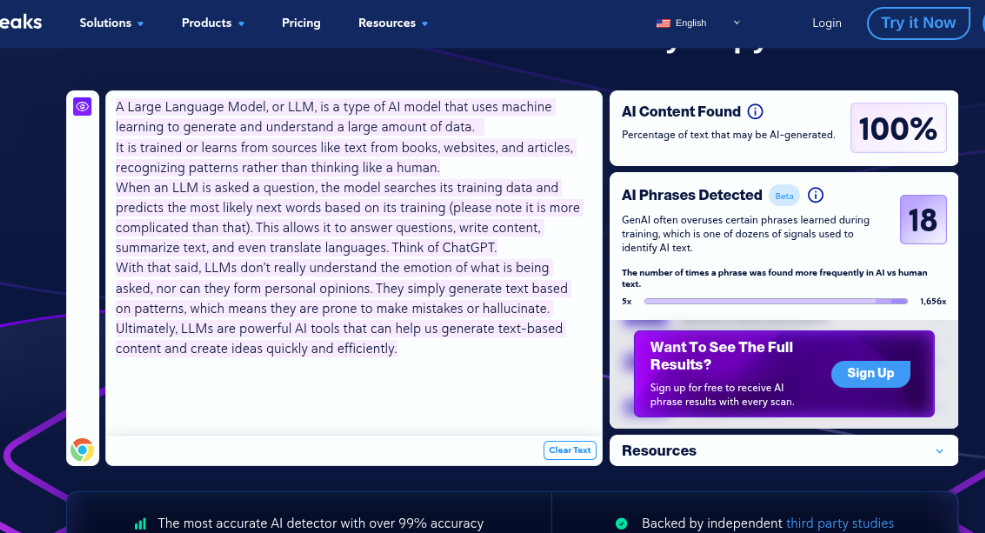The height and width of the screenshot is (533, 985).
Task: Click the 'AI Content Found' heading
Action: [x=681, y=112]
